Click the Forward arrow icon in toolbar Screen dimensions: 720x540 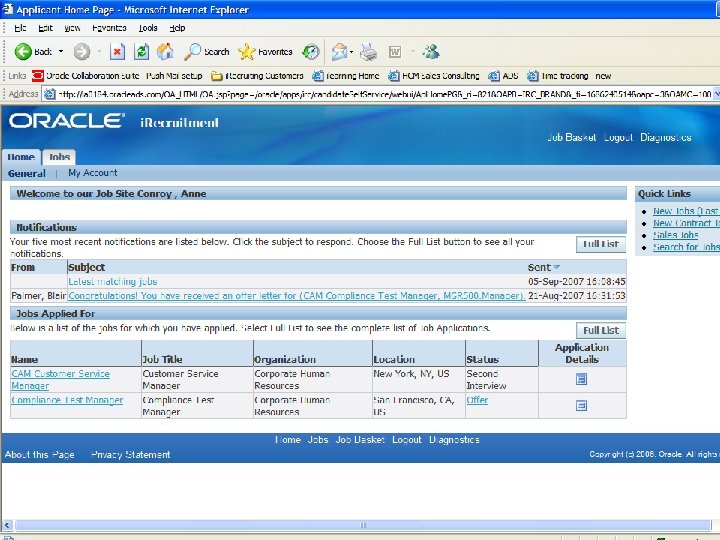click(x=82, y=52)
